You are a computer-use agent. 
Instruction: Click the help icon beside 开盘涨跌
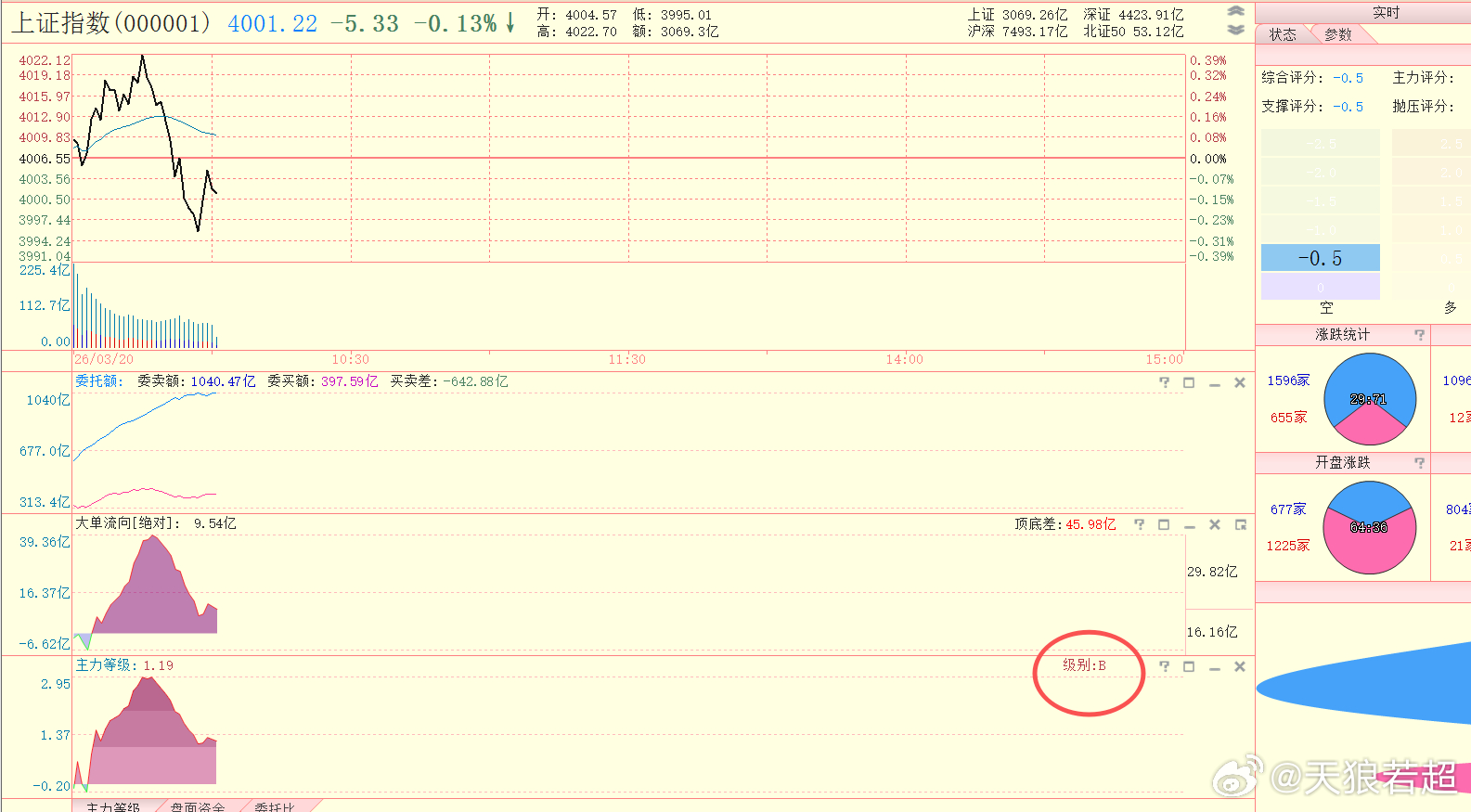pos(1419,462)
